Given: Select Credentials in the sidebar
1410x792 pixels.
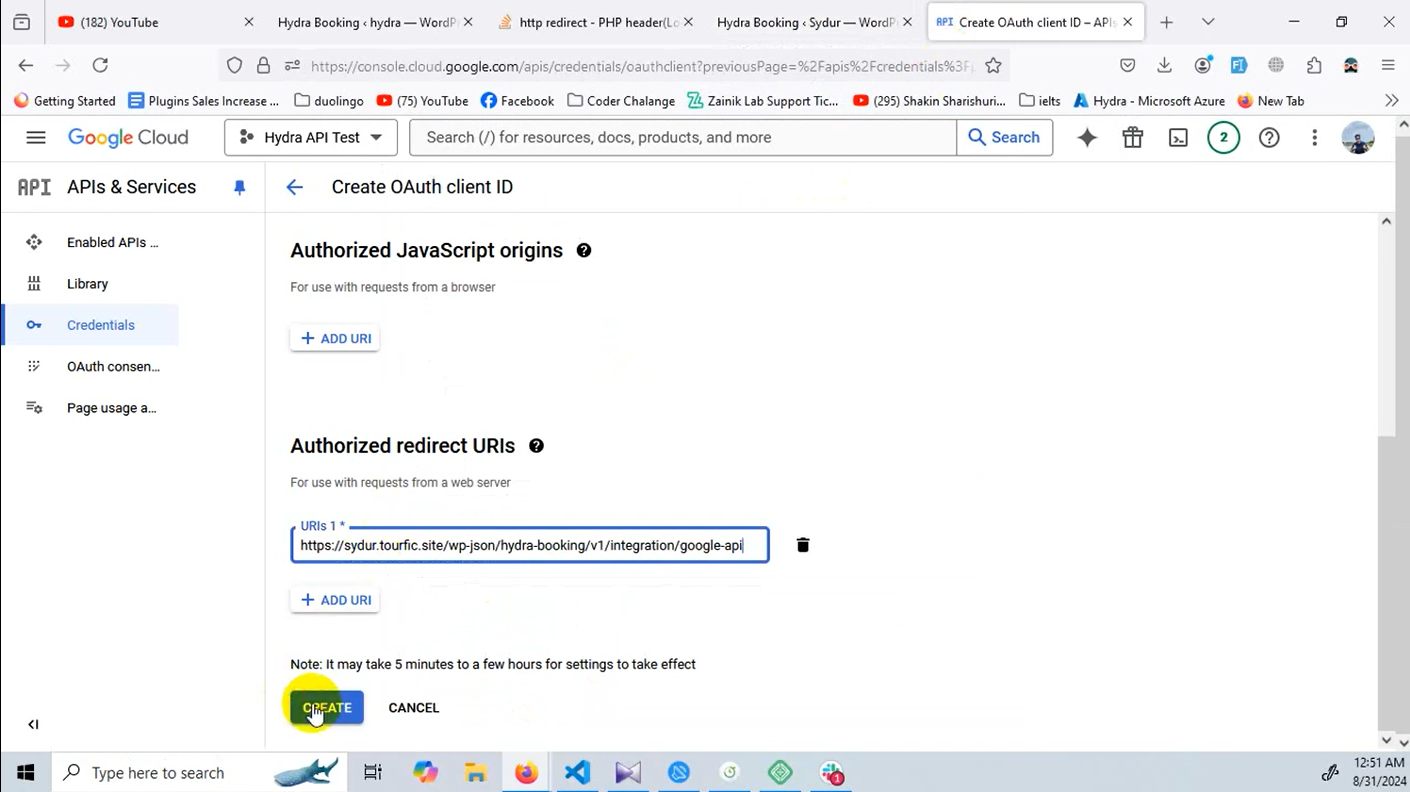Looking at the screenshot, I should (x=92, y=325).
